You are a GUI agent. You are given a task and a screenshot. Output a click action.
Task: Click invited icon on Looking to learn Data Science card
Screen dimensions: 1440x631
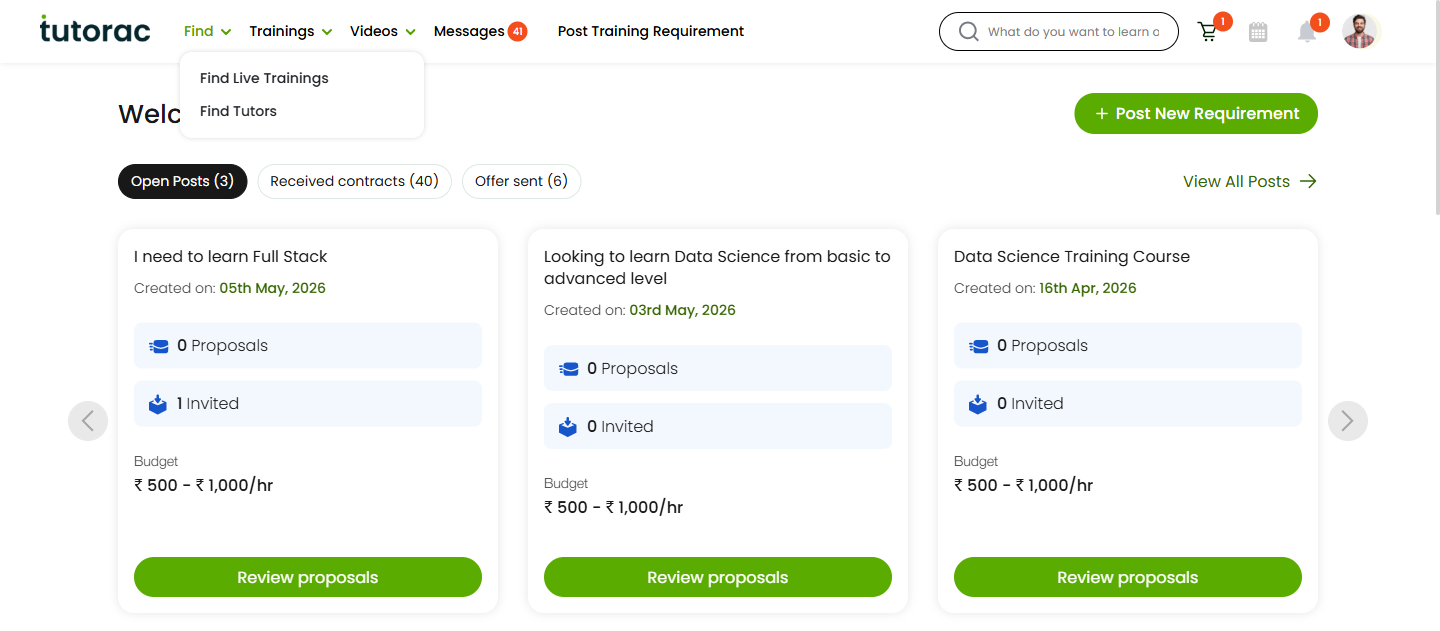pos(568,427)
